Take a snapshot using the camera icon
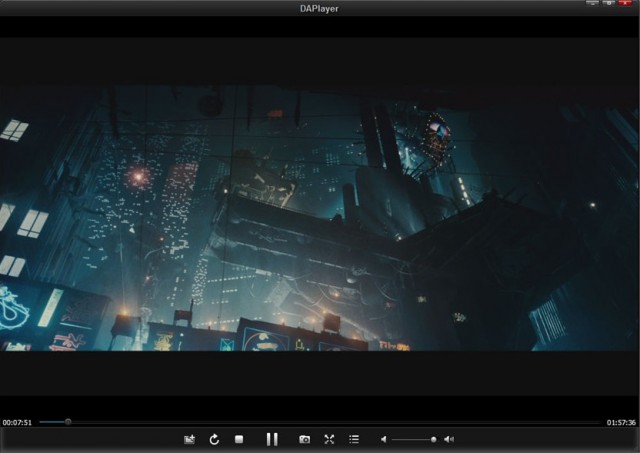Screen dimensions: 640x453 tap(304, 439)
